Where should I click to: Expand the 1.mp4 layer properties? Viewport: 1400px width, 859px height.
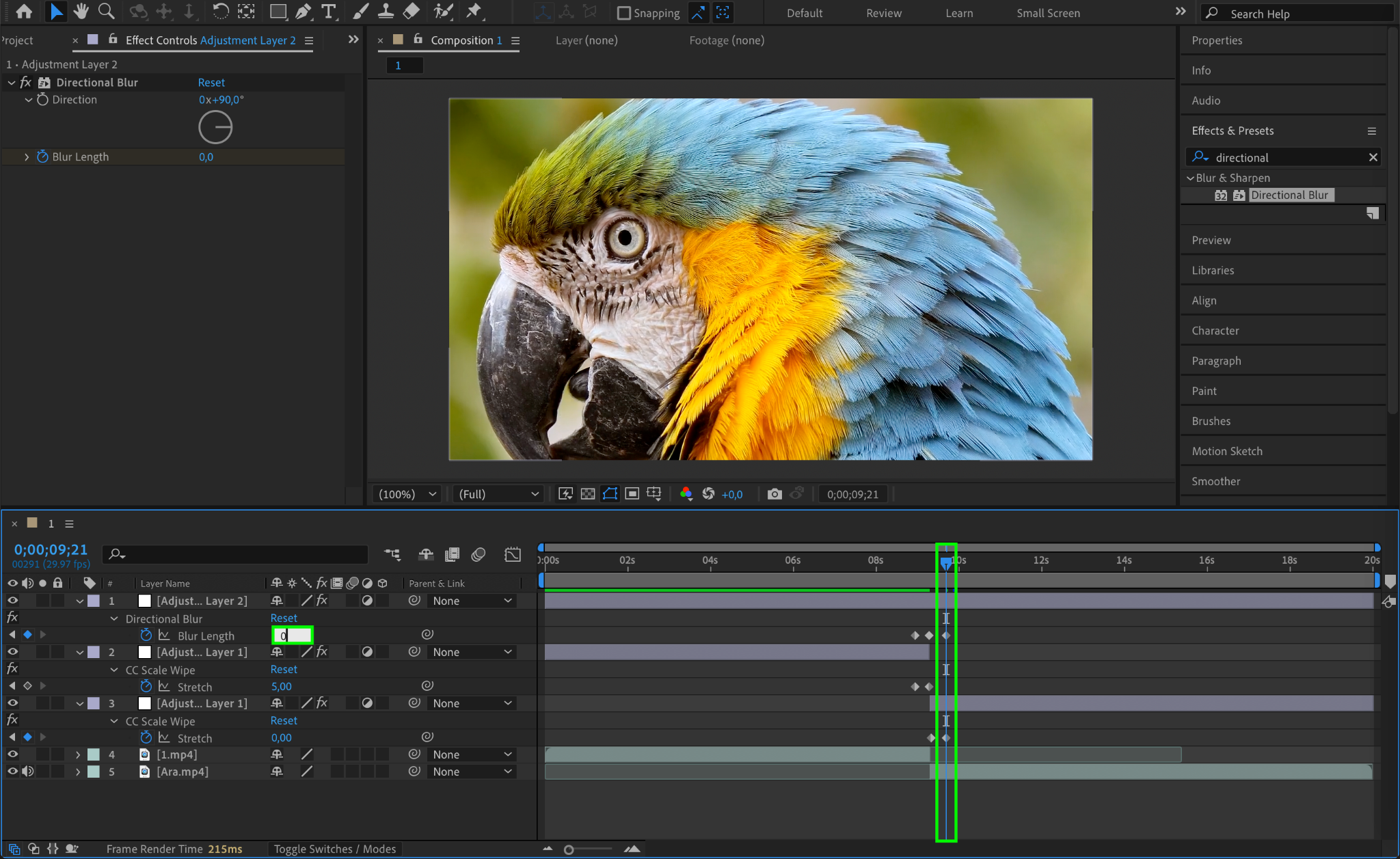pos(78,754)
